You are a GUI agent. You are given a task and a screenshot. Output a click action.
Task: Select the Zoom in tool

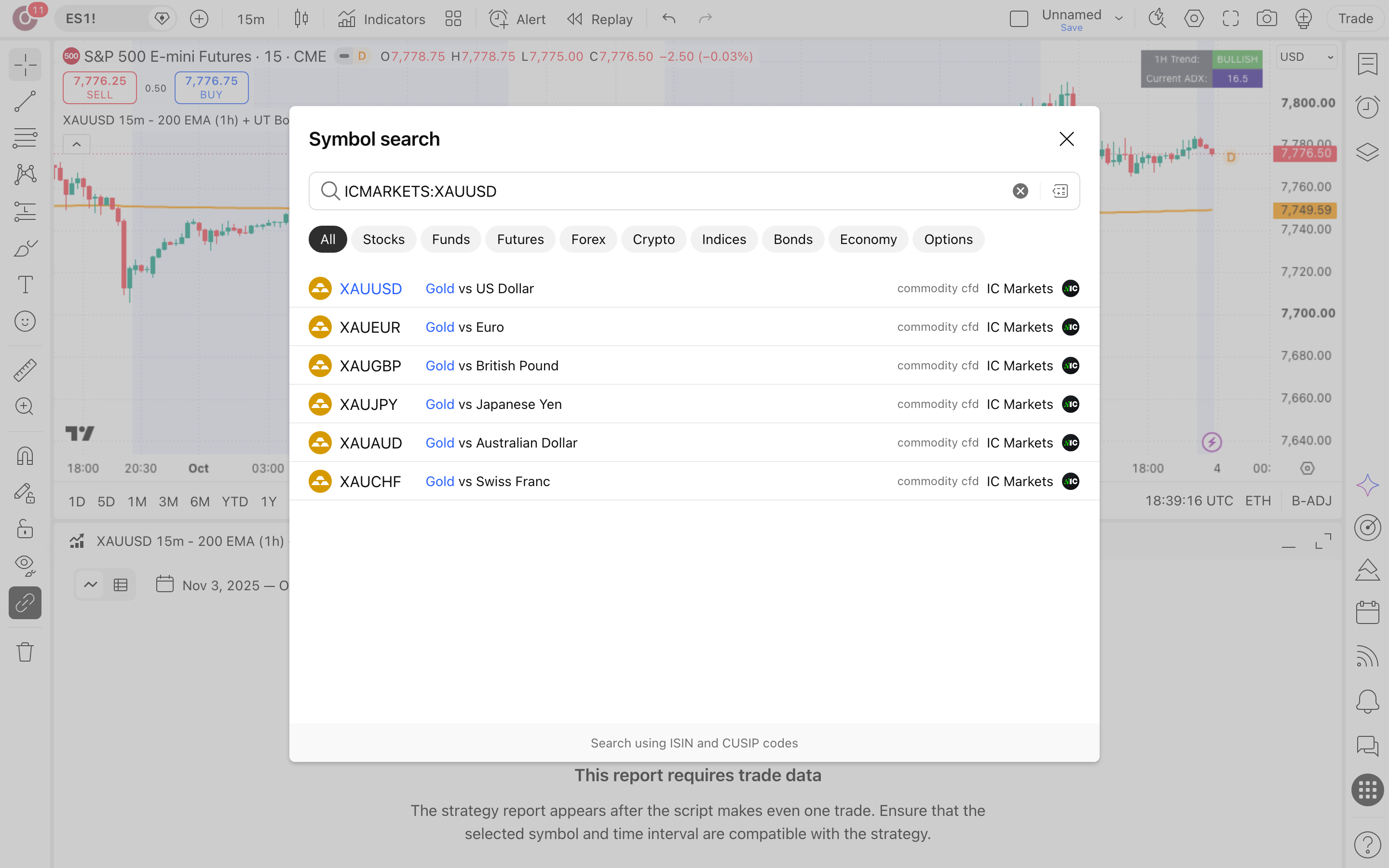tap(25, 407)
